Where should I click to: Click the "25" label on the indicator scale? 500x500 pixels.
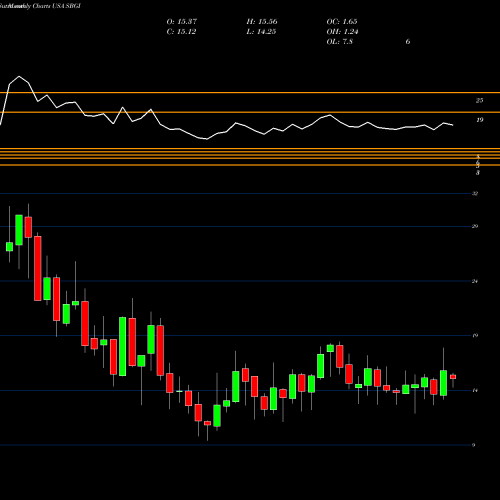point(479,100)
